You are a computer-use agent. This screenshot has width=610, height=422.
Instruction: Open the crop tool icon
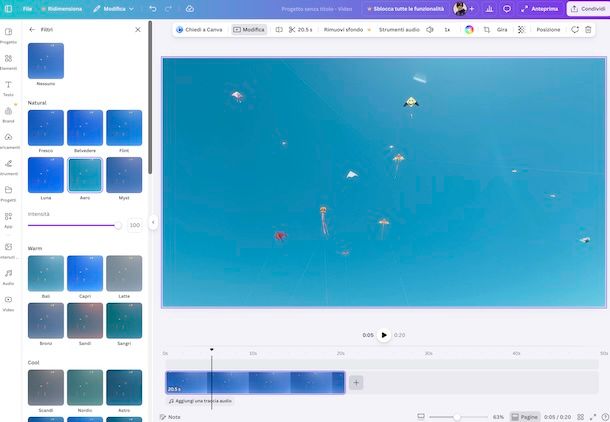pos(487,30)
